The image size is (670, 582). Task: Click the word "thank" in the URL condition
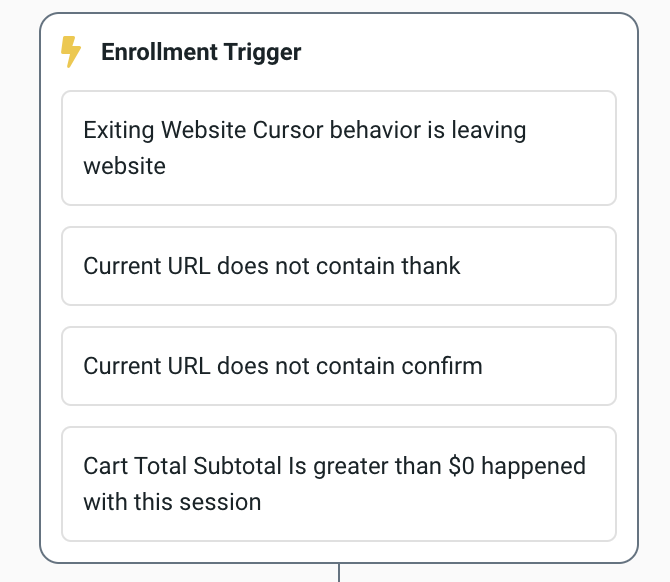[x=430, y=266]
